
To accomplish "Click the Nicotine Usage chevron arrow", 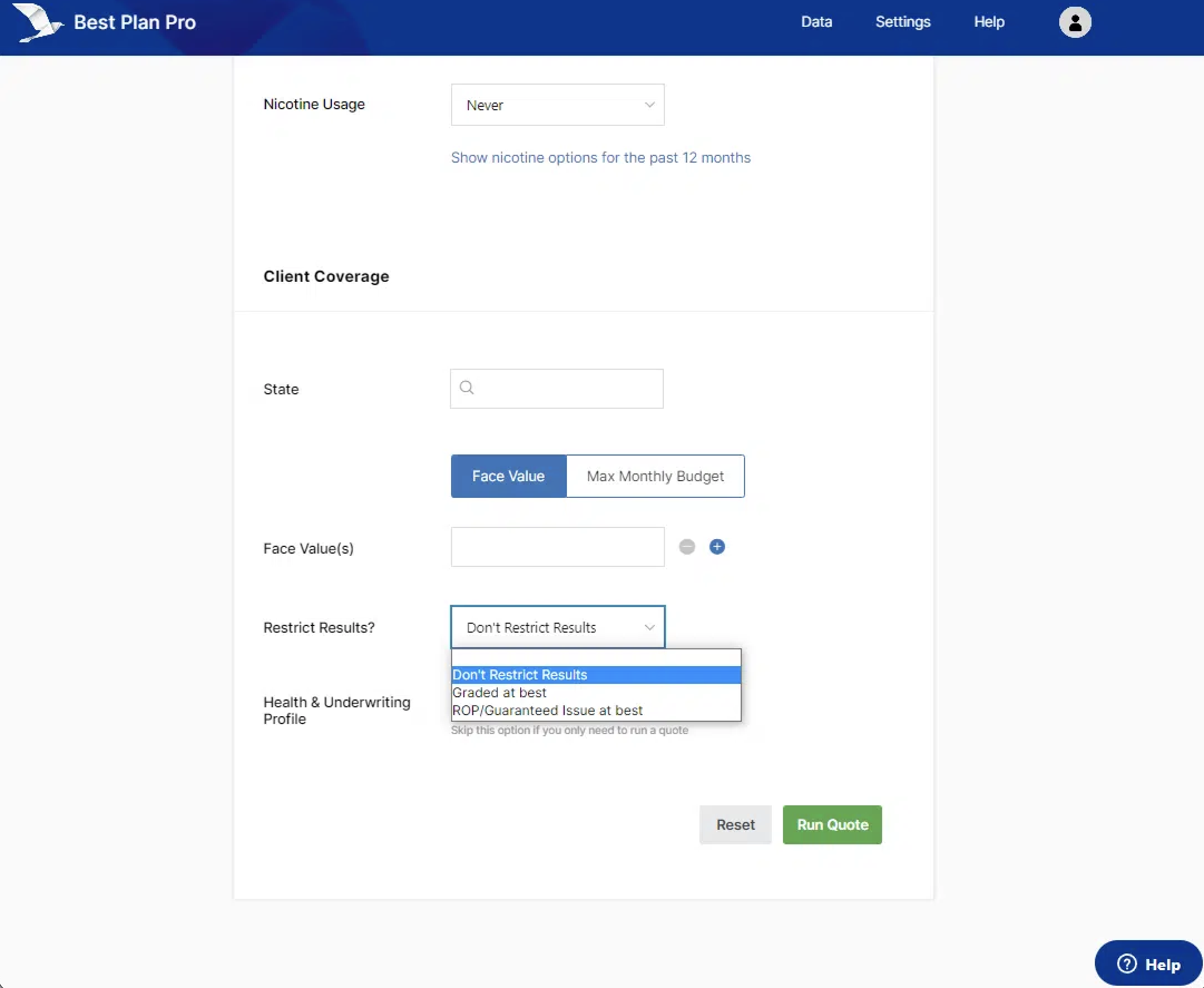I will pos(649,105).
